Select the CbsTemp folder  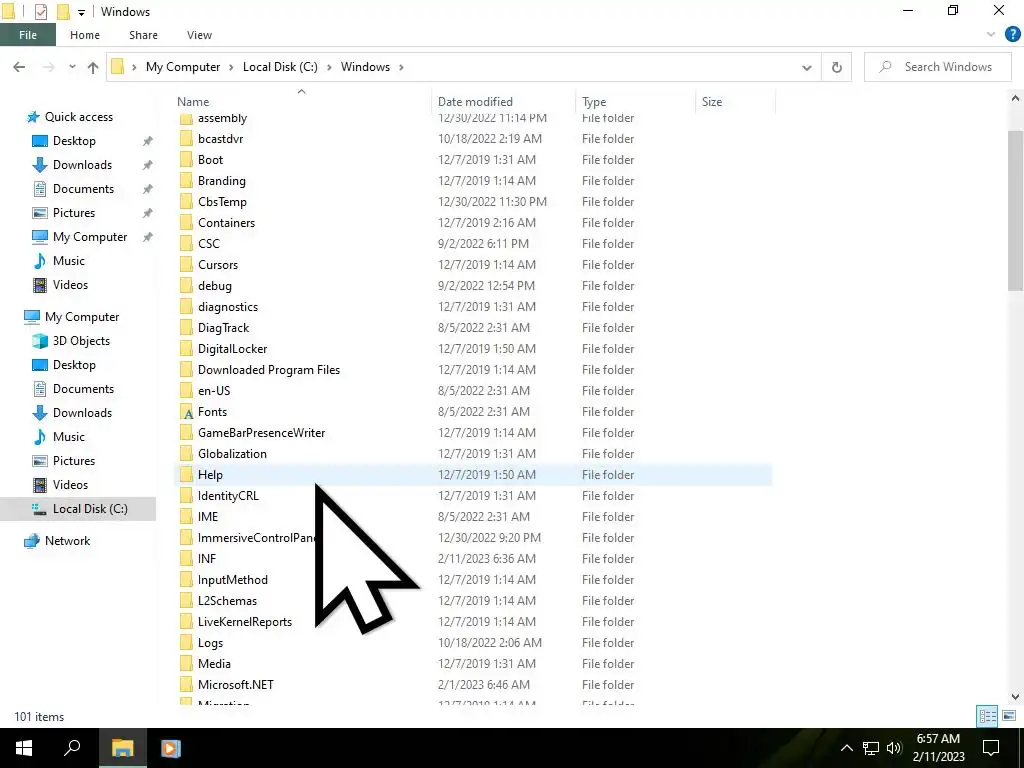(222, 202)
